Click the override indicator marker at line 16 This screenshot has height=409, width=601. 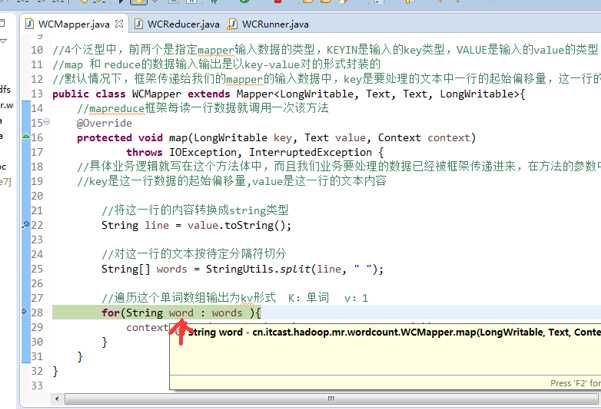(26, 136)
